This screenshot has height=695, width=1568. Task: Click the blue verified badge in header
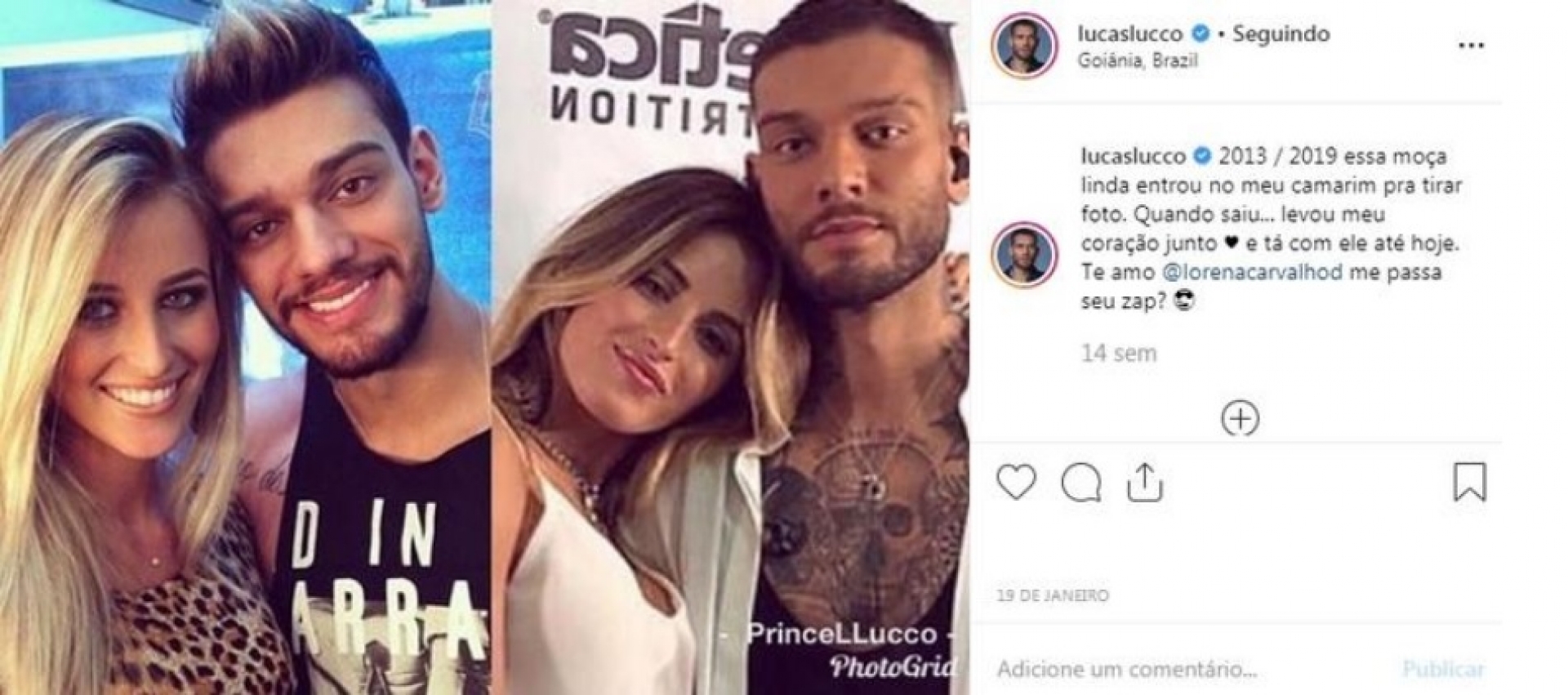(x=1200, y=33)
